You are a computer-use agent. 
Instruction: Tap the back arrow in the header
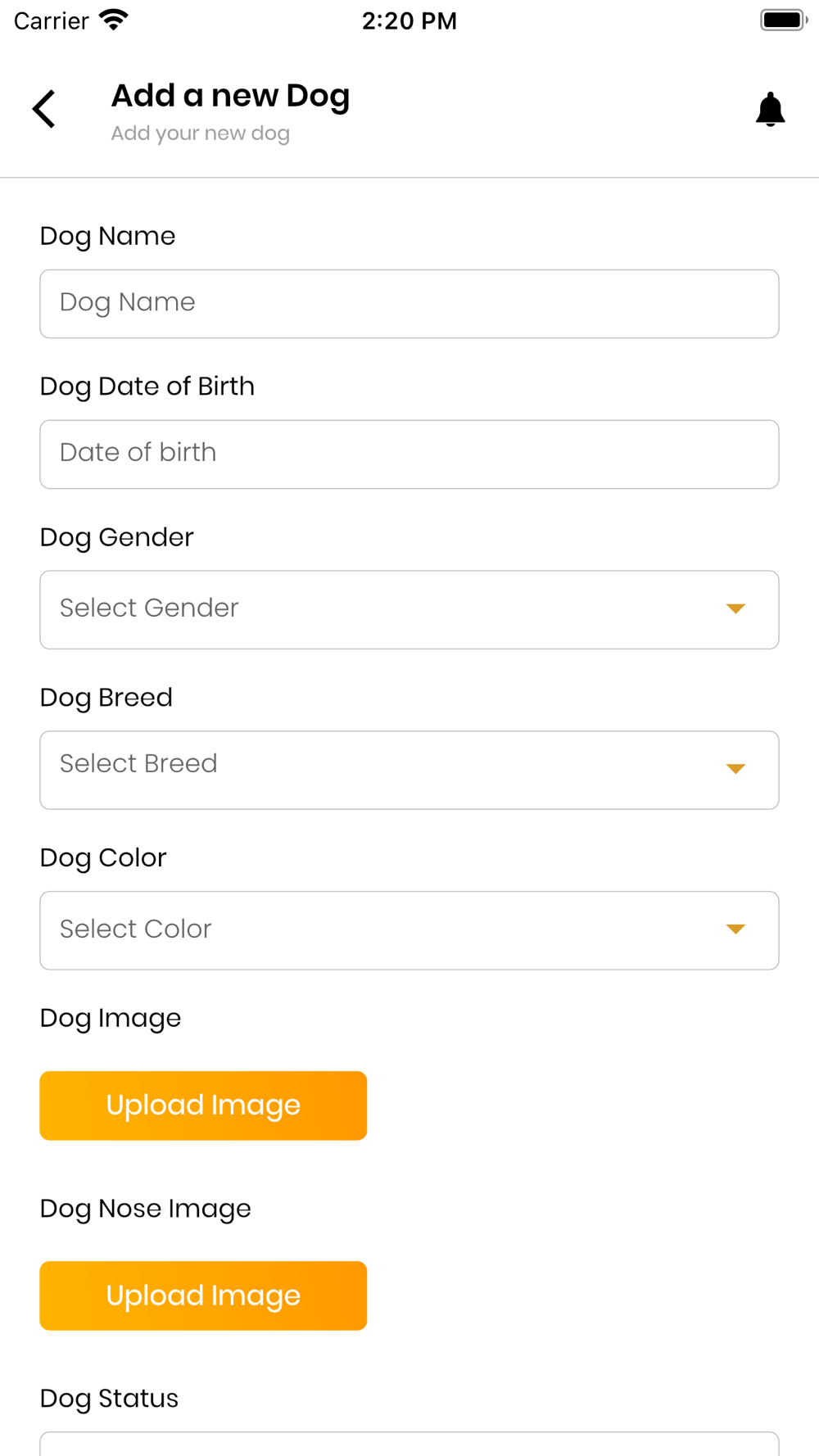point(44,109)
